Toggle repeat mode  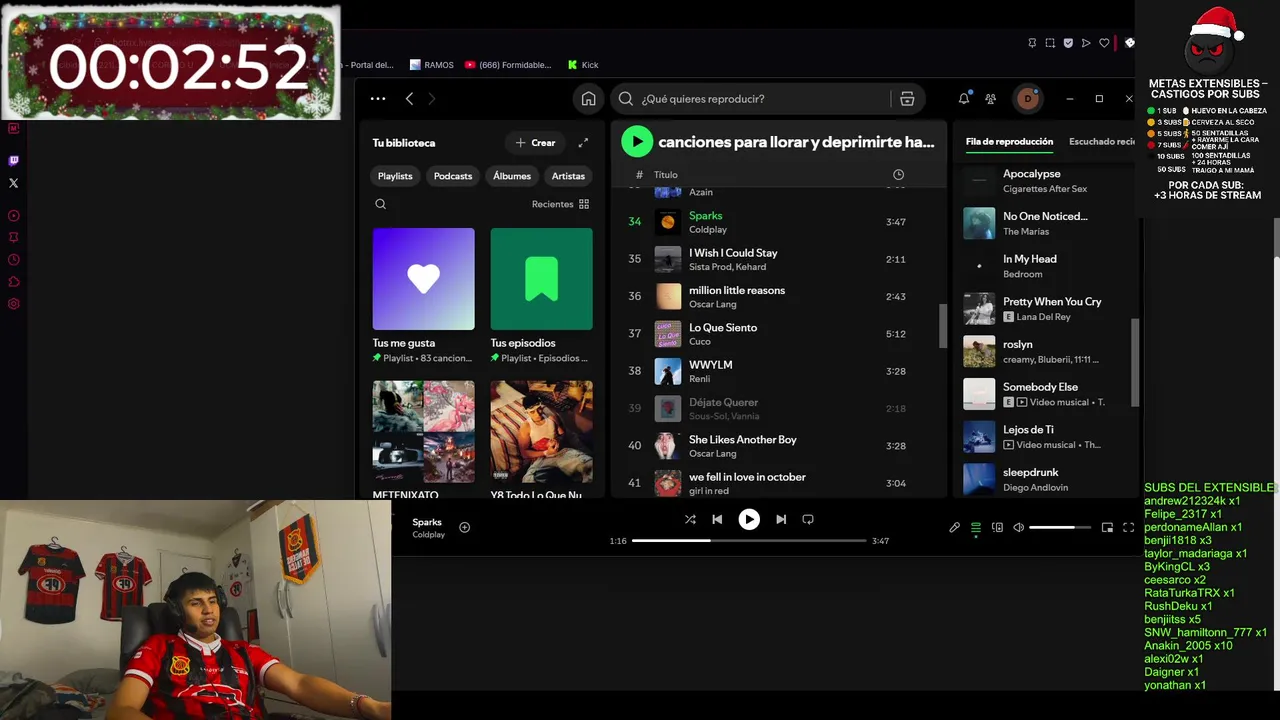coord(808,519)
